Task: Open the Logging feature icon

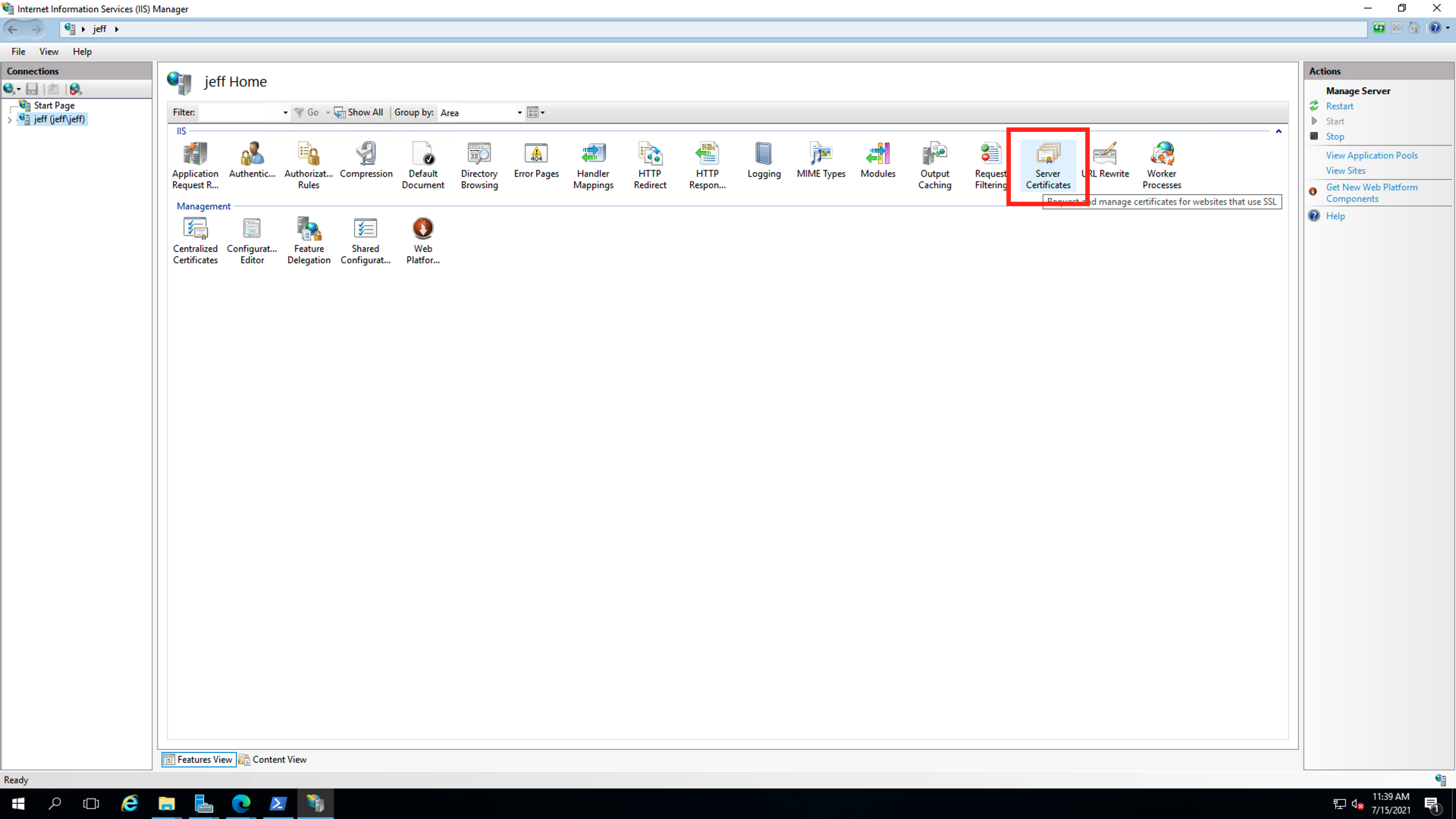Action: point(764,161)
